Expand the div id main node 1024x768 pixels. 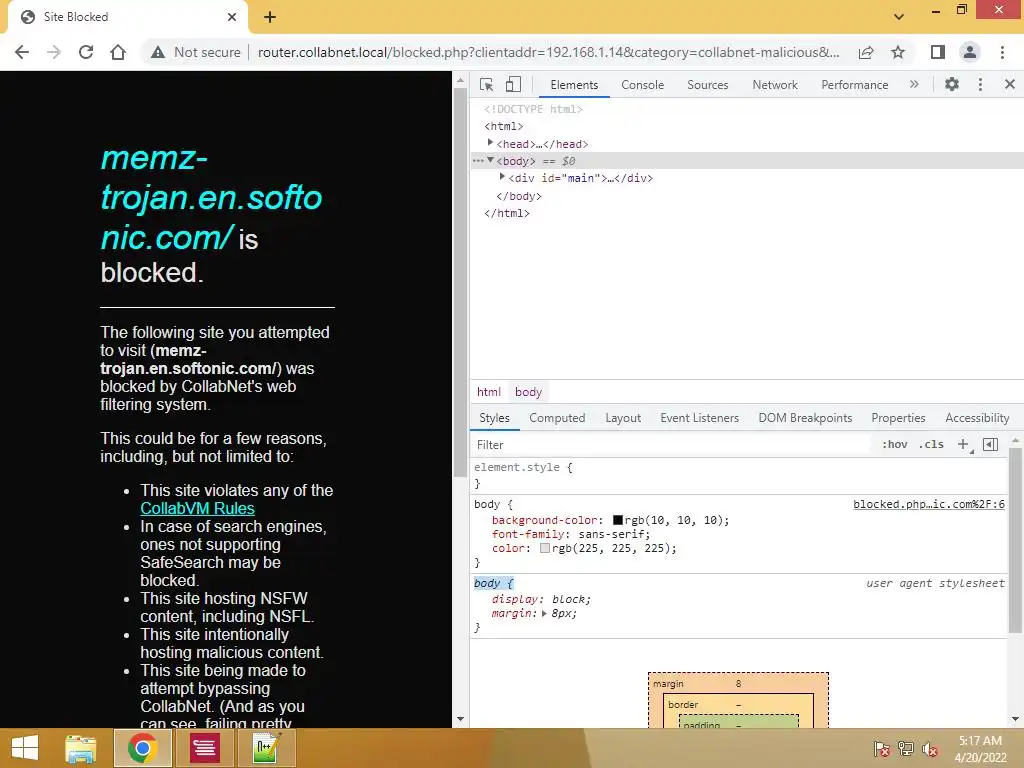click(x=502, y=177)
